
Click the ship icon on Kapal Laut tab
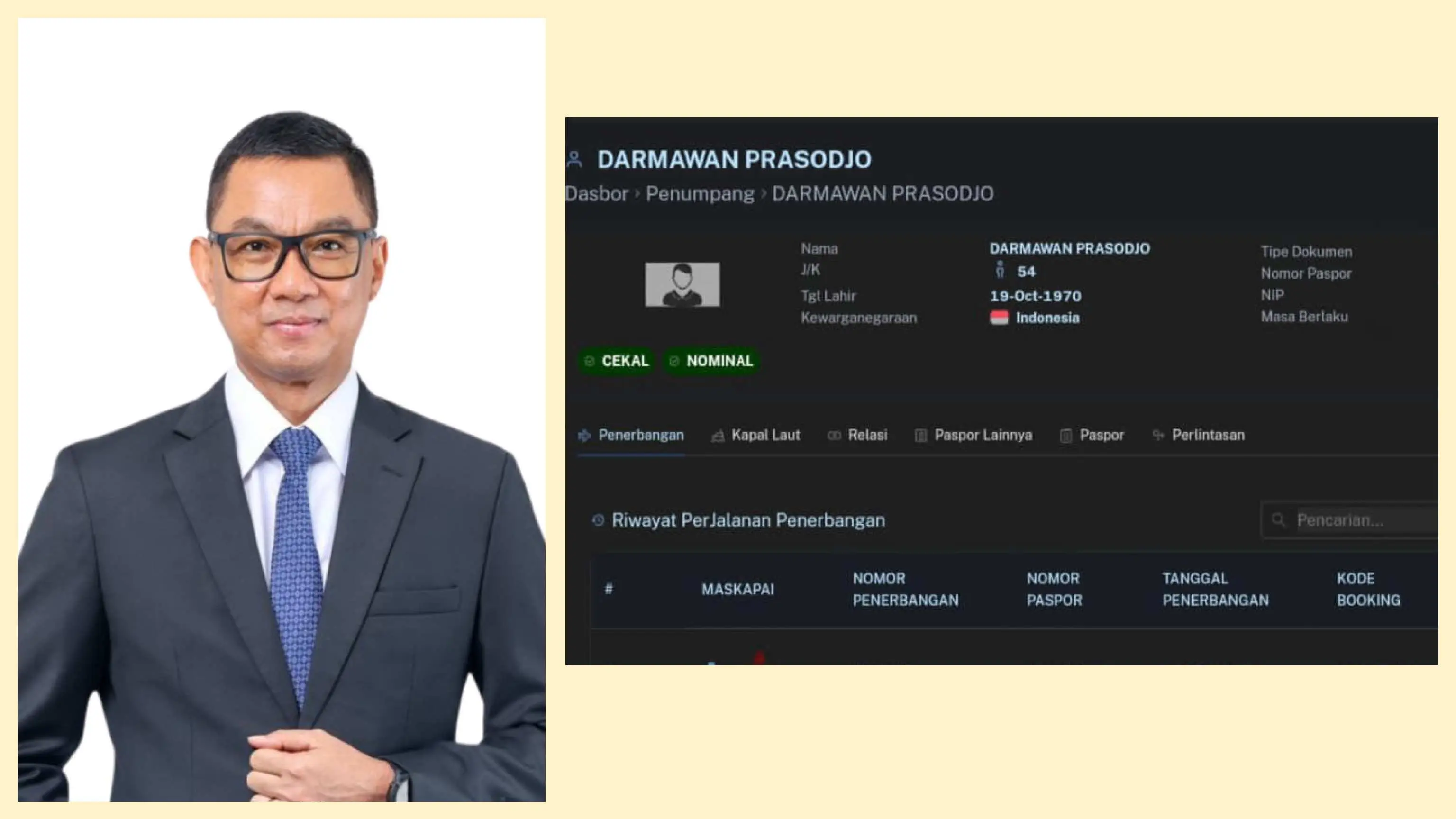[x=717, y=436]
